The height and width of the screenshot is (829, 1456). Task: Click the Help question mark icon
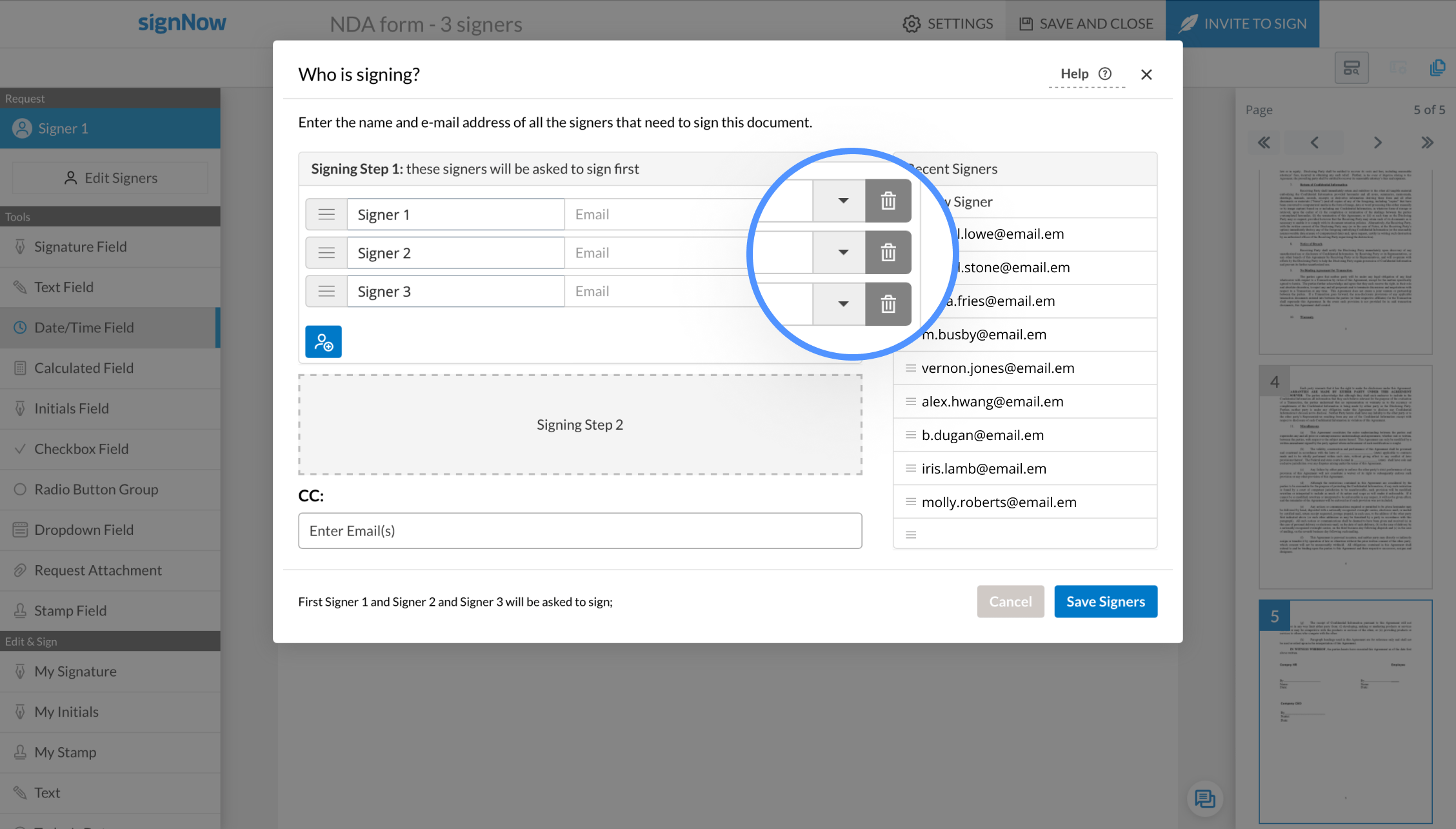pos(1105,74)
